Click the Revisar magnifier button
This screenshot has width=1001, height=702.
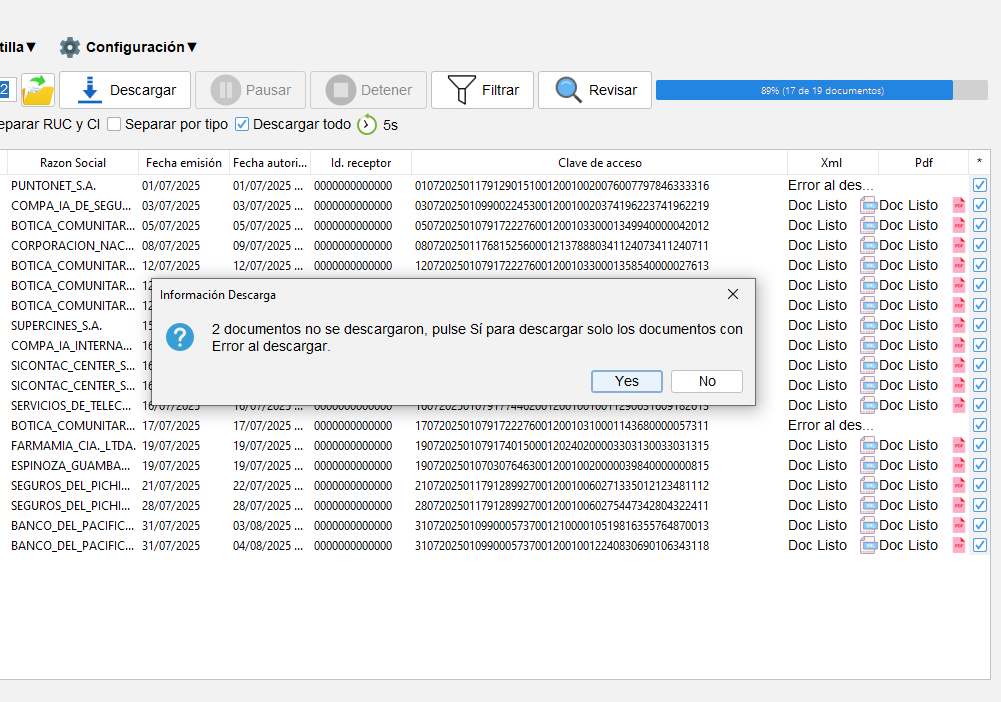(595, 90)
